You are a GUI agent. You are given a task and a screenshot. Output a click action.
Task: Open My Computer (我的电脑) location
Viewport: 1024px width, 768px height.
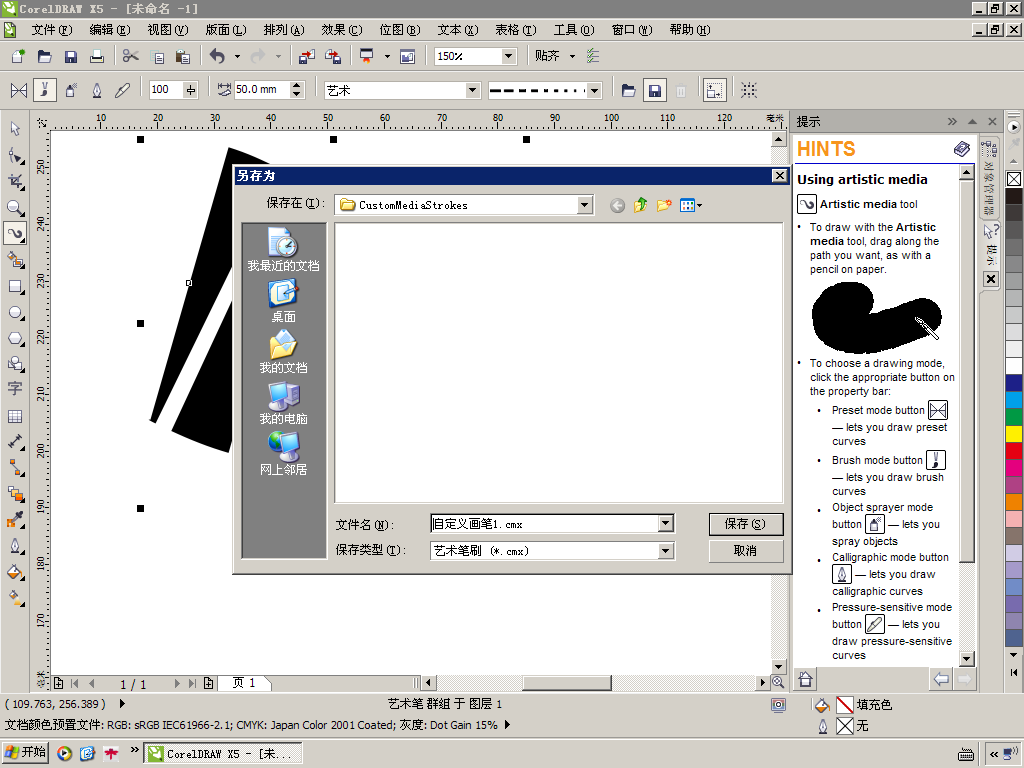(283, 403)
